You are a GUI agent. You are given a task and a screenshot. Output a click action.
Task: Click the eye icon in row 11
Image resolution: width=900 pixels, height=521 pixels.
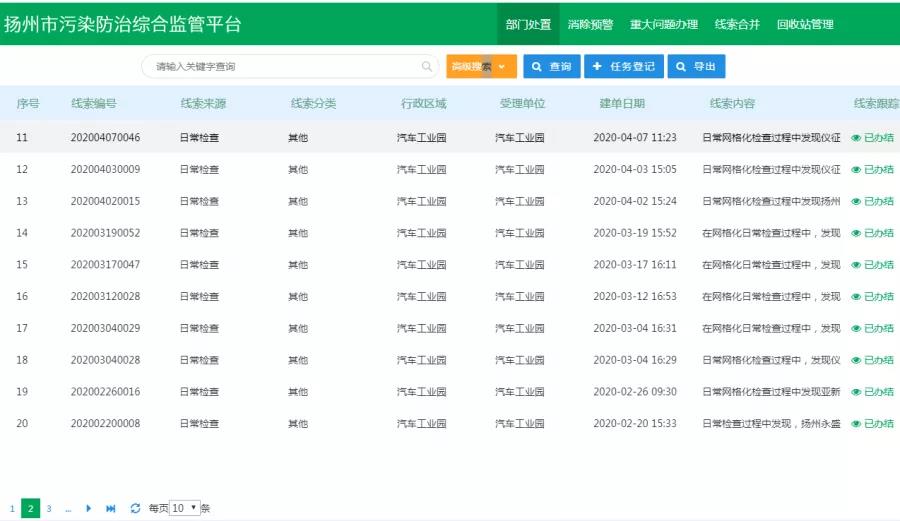[856, 138]
